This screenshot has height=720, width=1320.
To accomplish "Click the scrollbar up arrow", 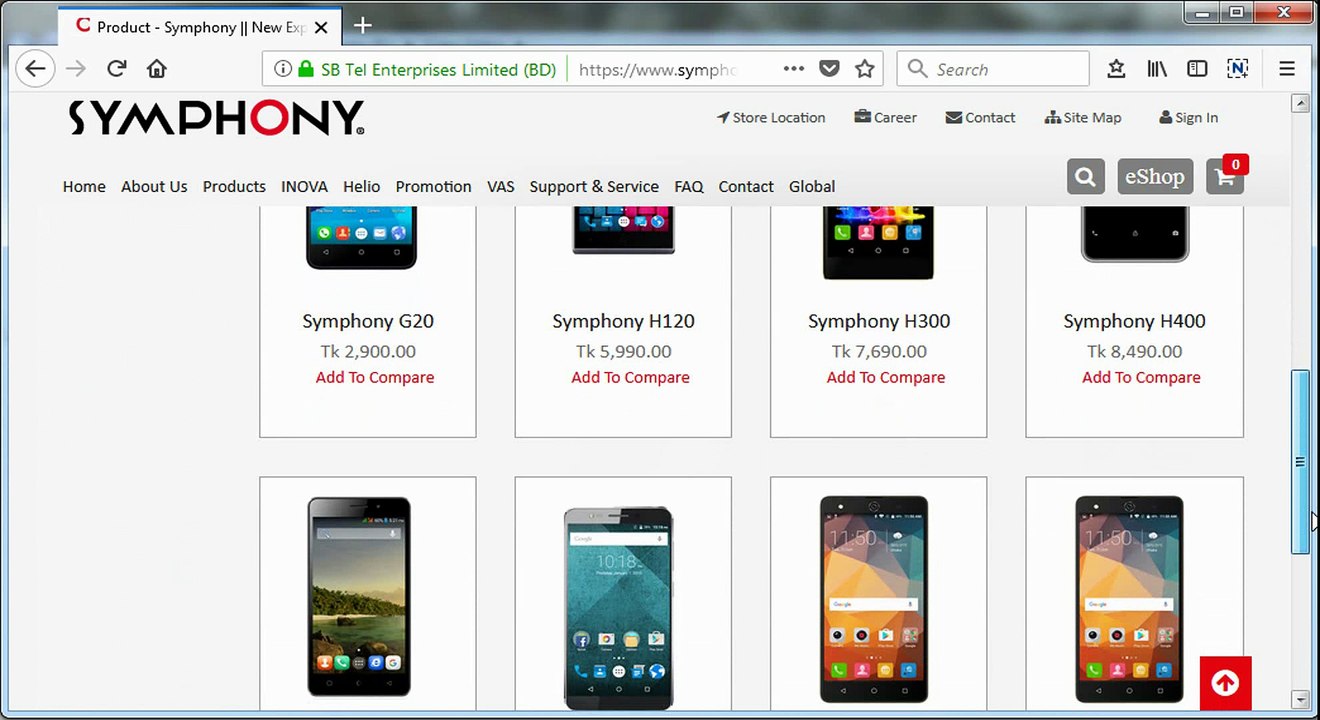I will 1300,103.
